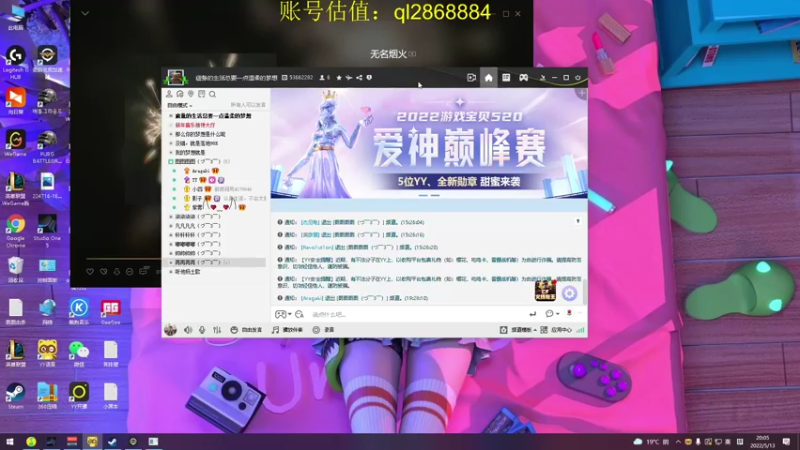Click the free speech (自由发言) button
This screenshot has width=800, height=450.
(246, 330)
